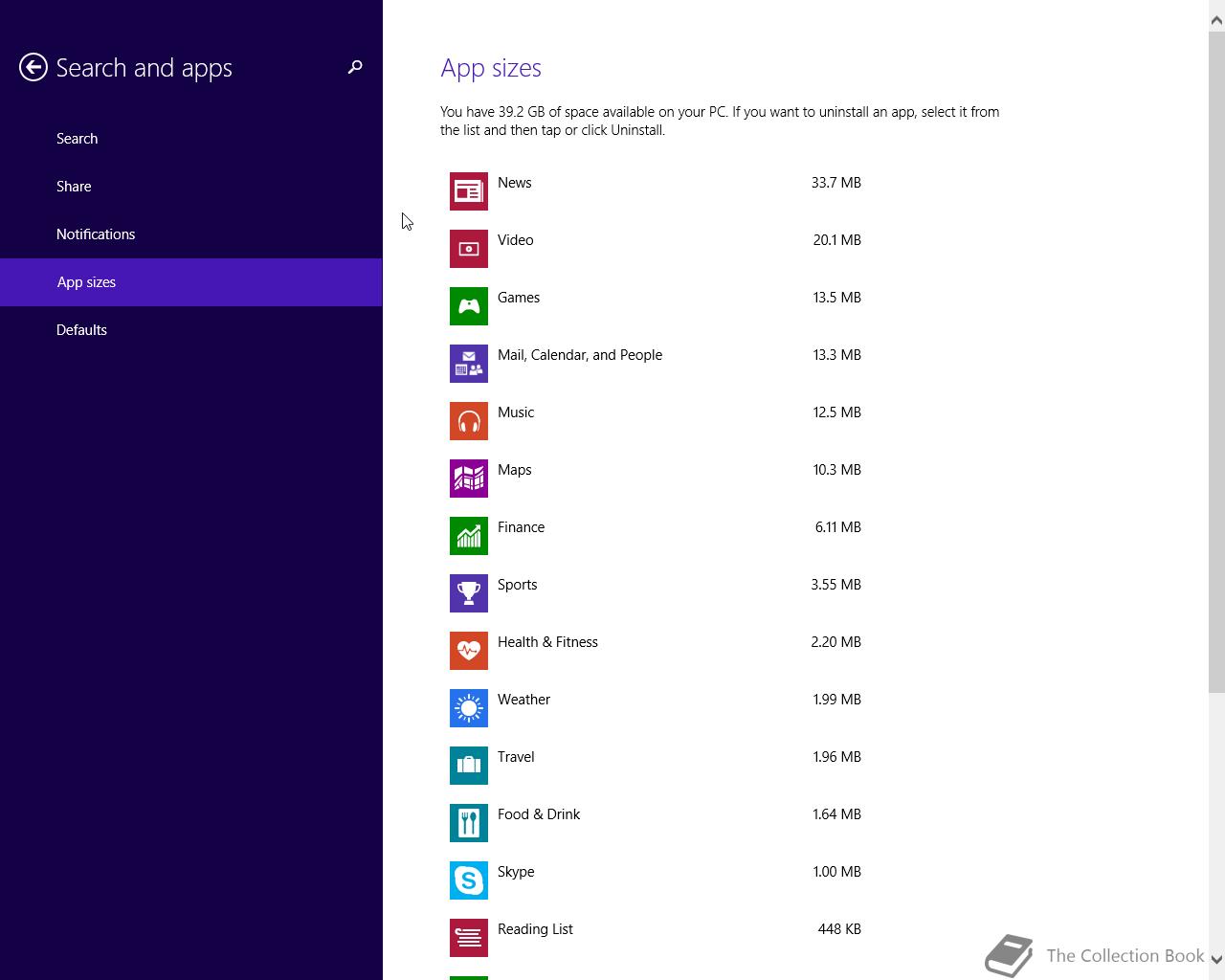
Task: Click the scrollbar up arrow
Action: coord(1216,21)
